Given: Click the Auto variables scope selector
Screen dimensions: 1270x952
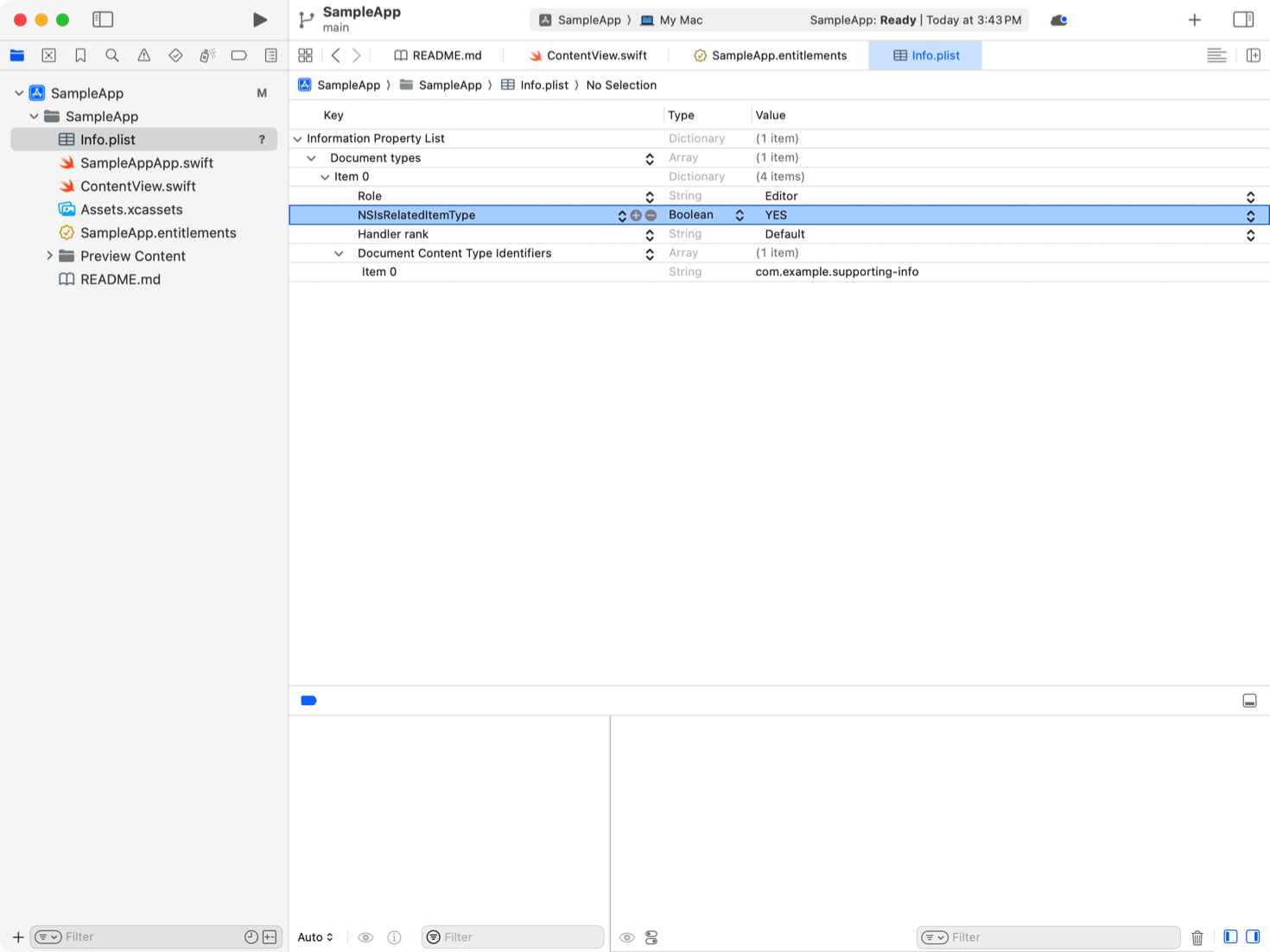Looking at the screenshot, I should pyautogui.click(x=315, y=937).
